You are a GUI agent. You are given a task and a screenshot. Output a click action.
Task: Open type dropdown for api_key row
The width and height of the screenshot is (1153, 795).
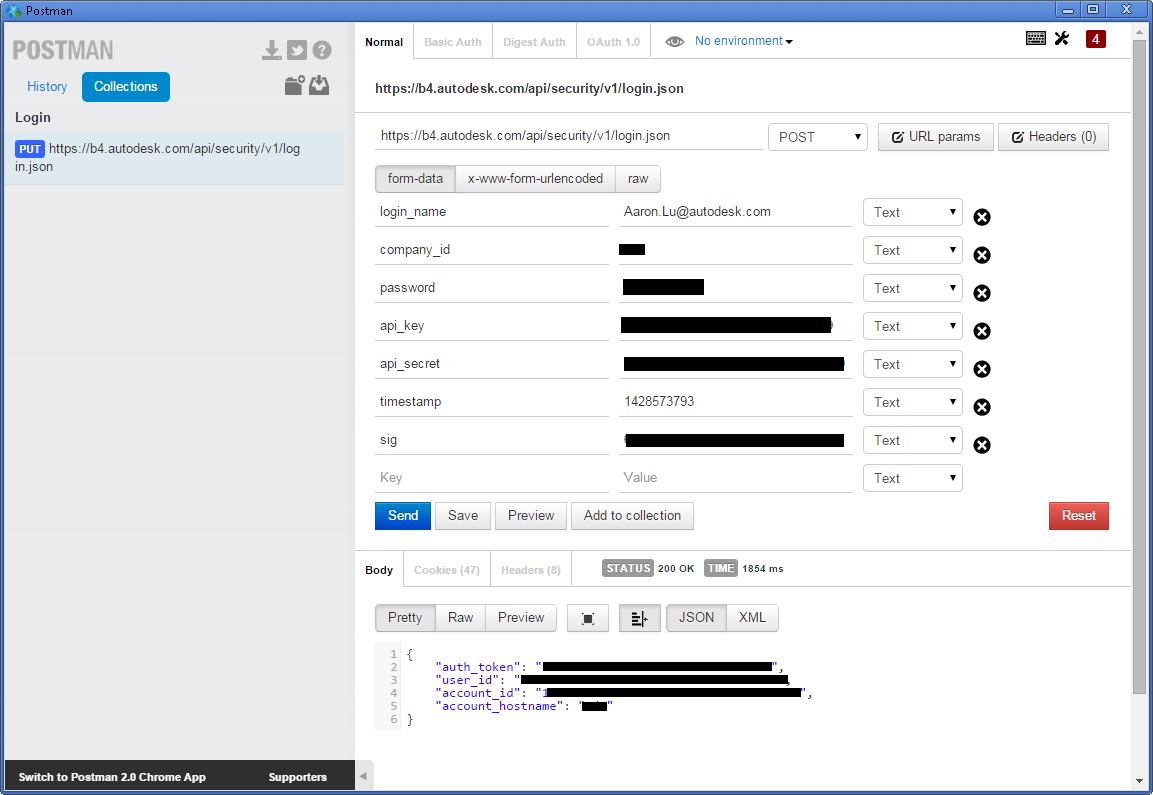(x=913, y=327)
